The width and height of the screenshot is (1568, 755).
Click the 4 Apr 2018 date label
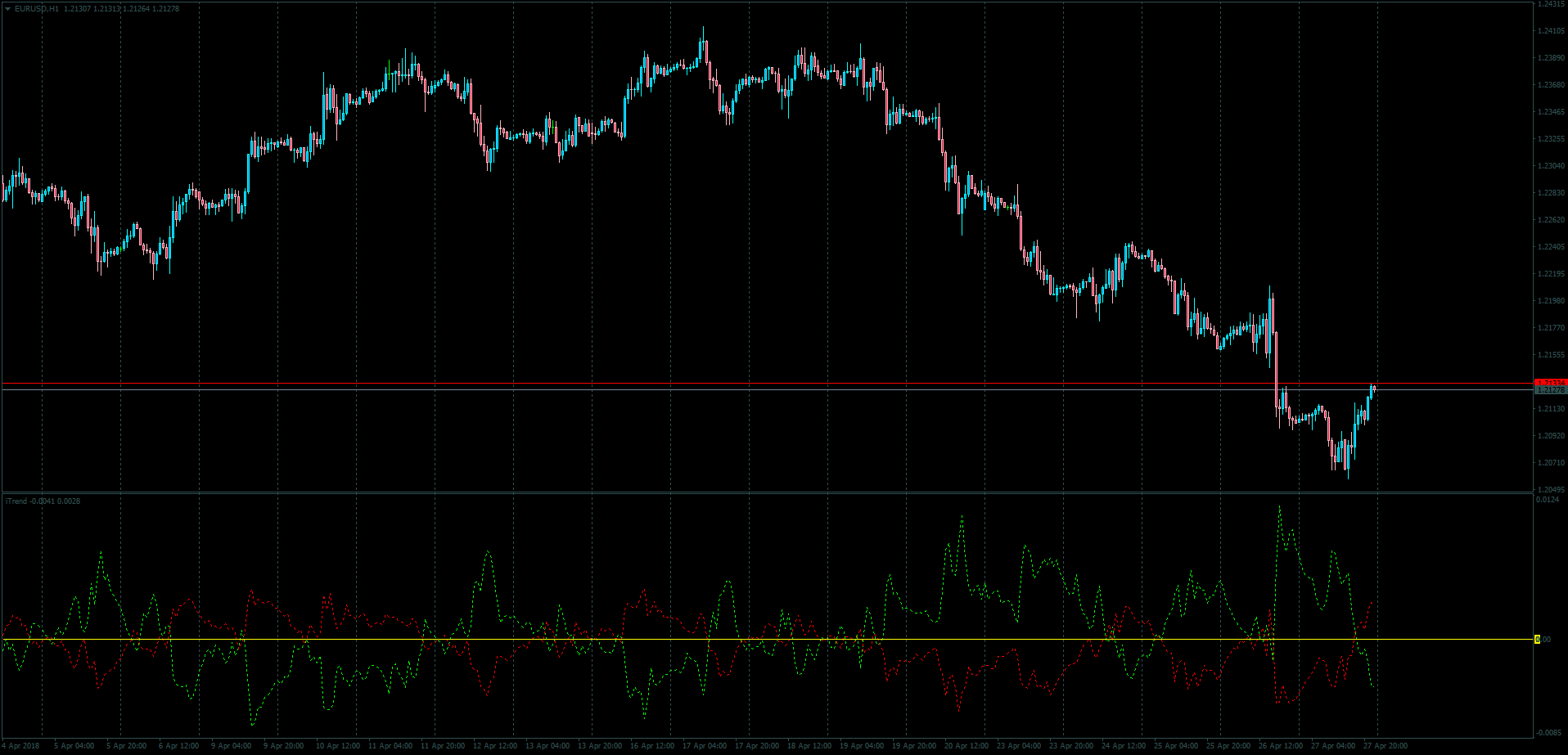20,746
